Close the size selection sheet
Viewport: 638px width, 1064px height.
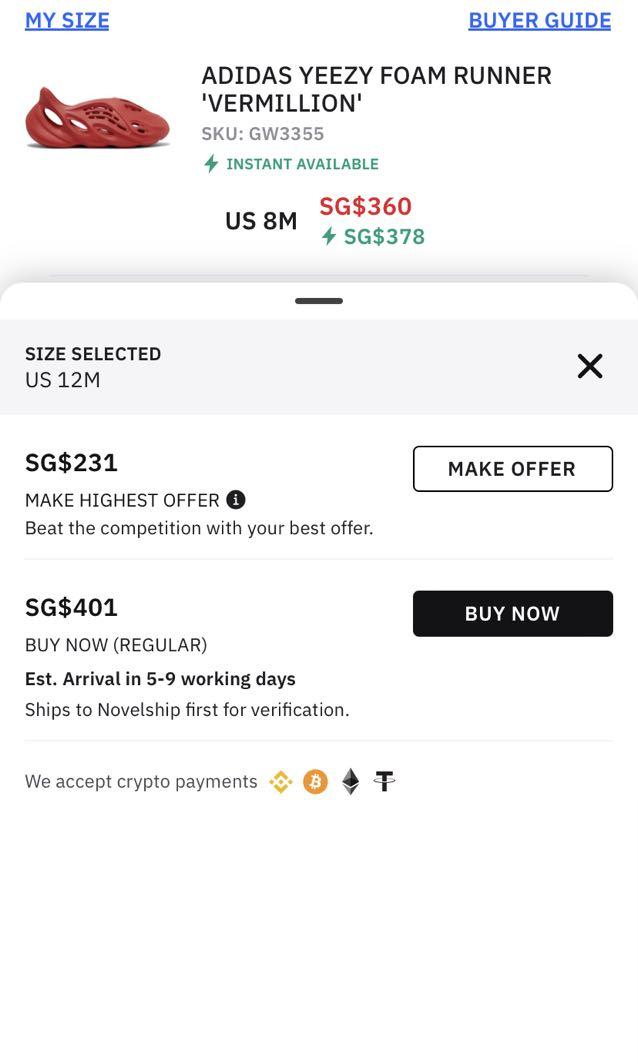pyautogui.click(x=590, y=366)
